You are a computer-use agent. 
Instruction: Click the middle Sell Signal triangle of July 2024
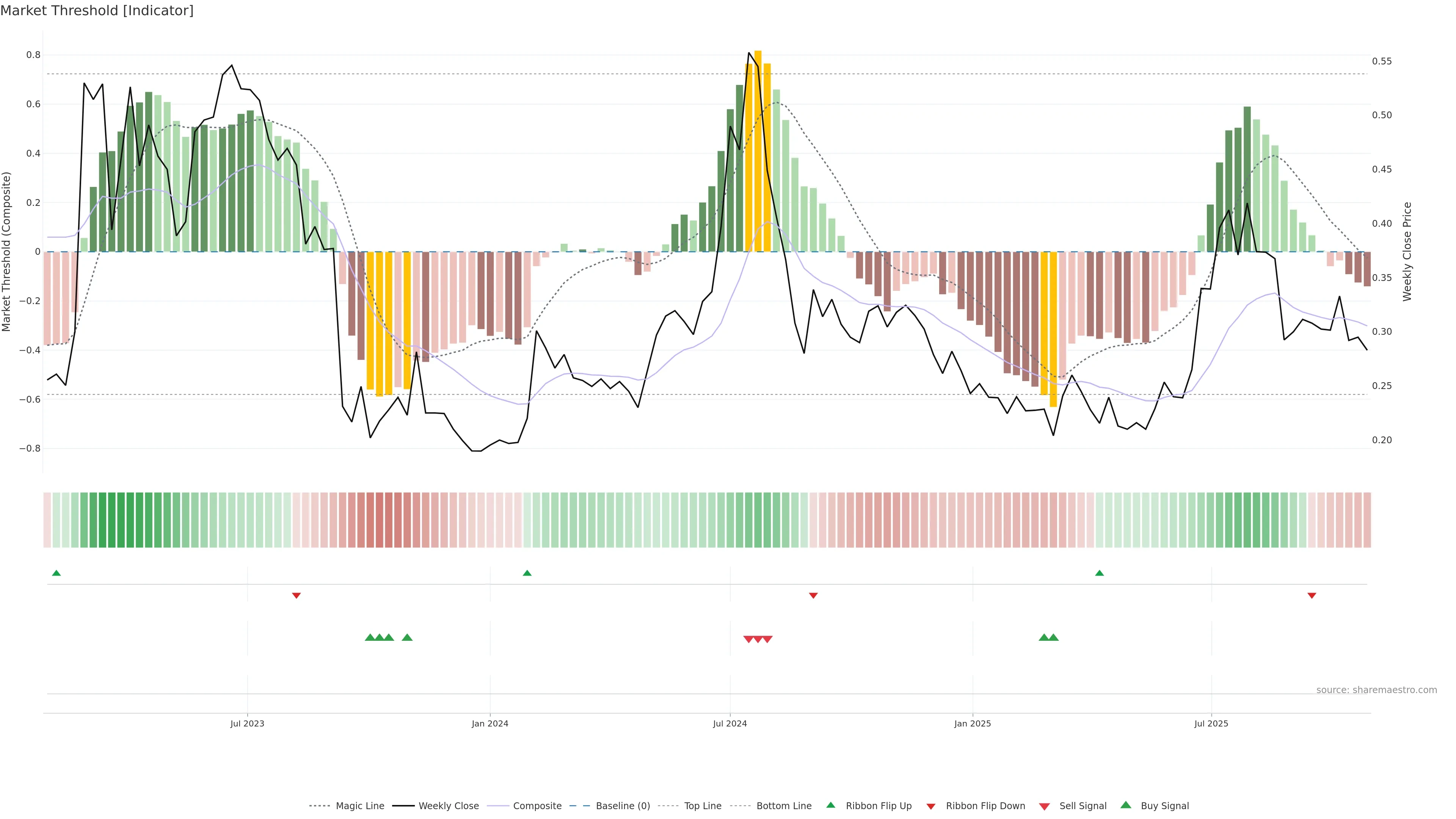coord(758,639)
